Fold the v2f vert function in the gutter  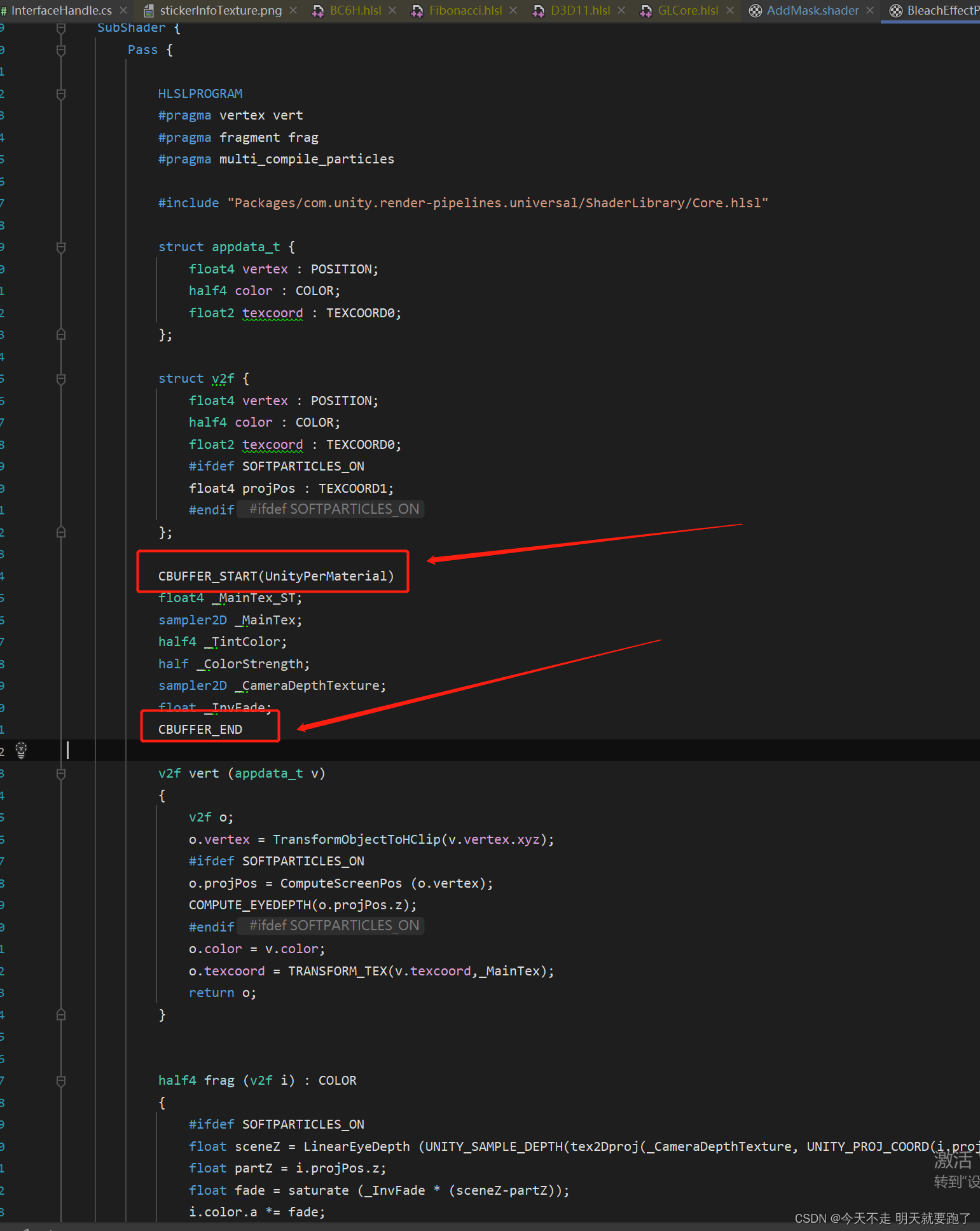61,774
